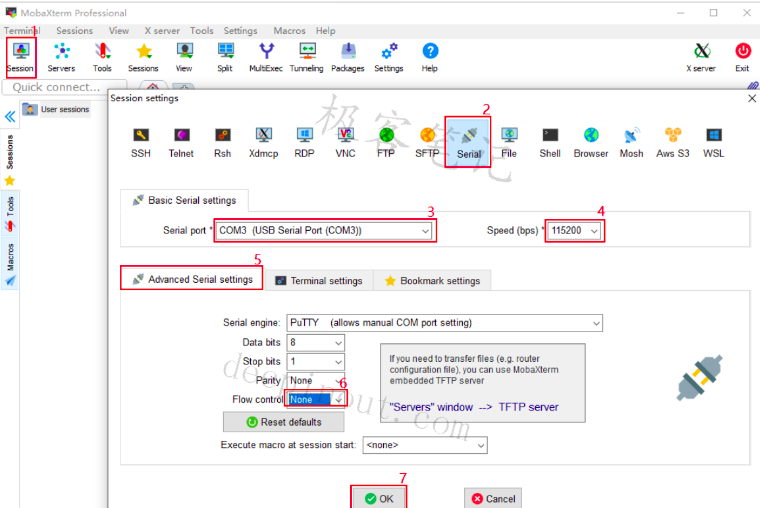Open the vertical Sessions sidebar tab
Image resolution: width=760 pixels, height=508 pixels.
[x=10, y=159]
